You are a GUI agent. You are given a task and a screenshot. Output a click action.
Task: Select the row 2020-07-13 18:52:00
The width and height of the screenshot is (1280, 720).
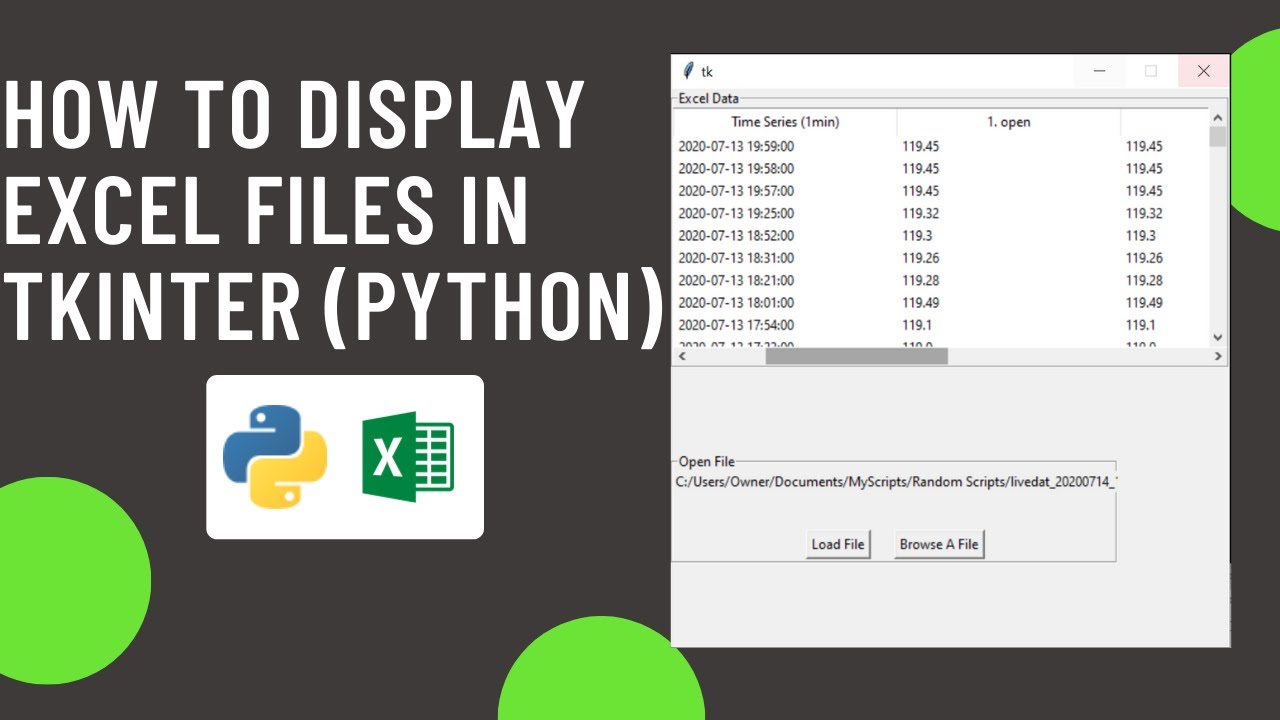tap(942, 236)
